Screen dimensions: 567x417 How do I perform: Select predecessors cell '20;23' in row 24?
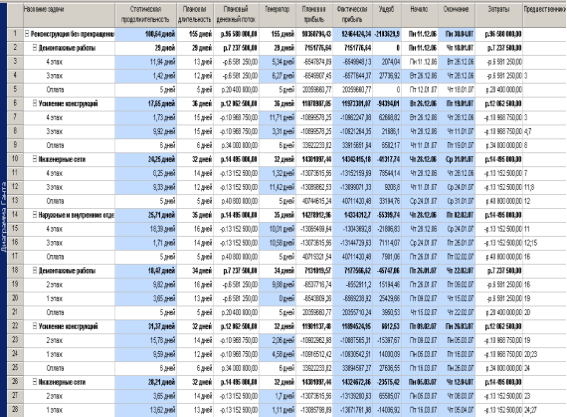coord(545,354)
